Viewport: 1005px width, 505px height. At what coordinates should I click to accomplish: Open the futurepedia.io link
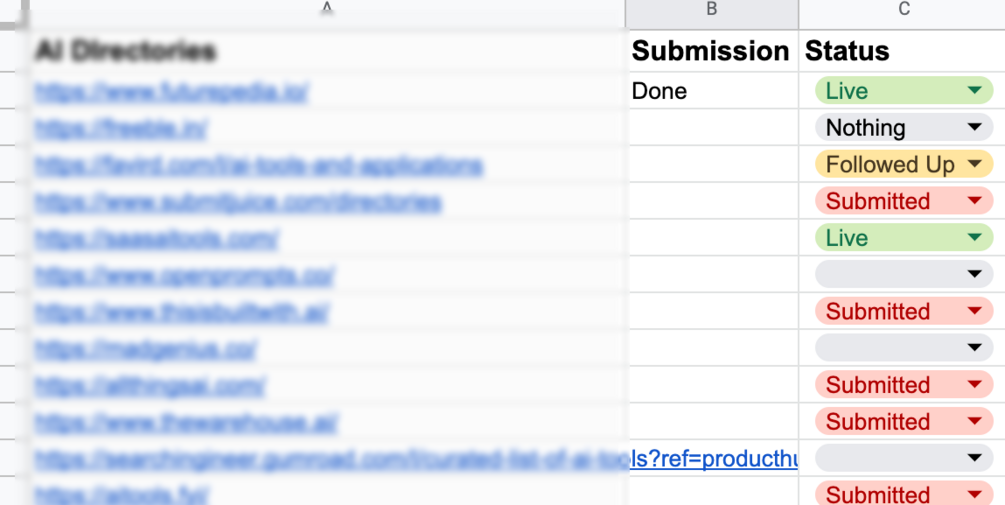coord(172,92)
